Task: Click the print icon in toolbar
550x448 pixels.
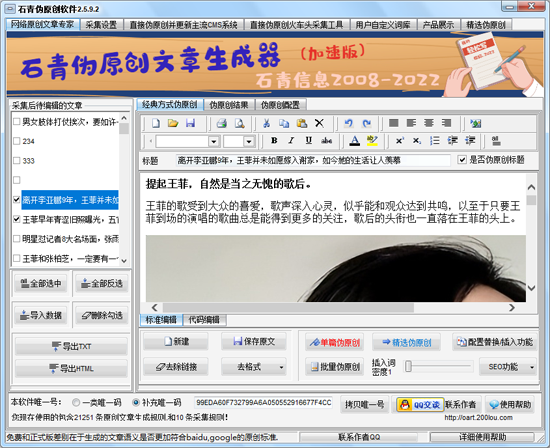Action: pyautogui.click(x=222, y=123)
